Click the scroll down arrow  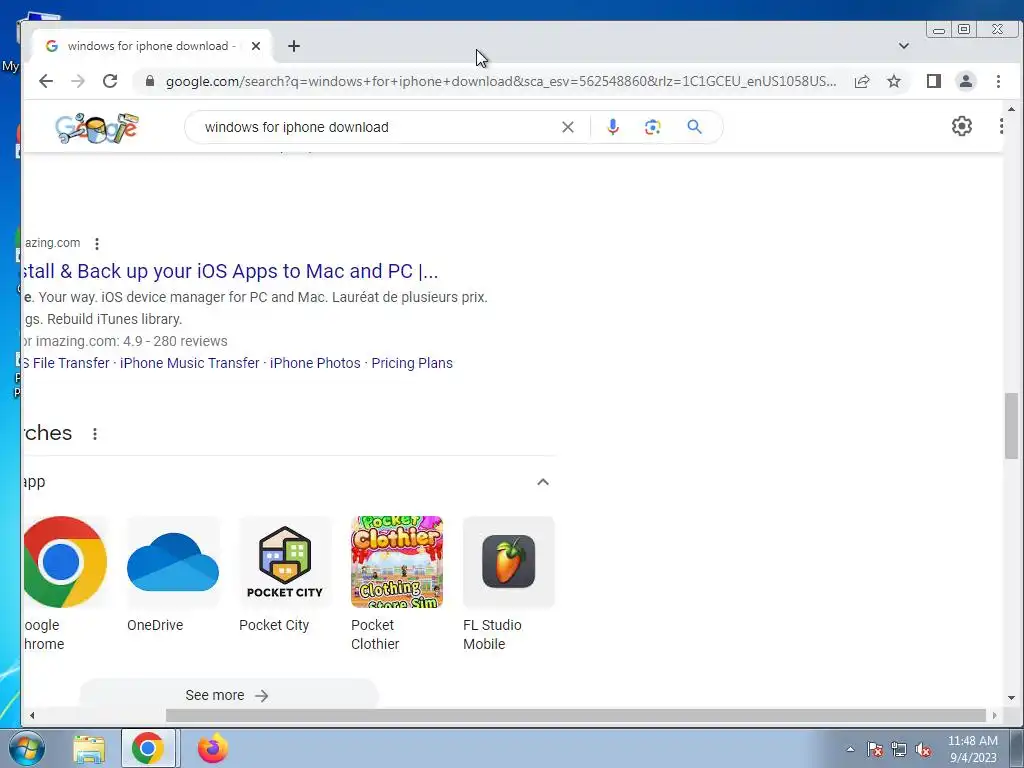[1011, 697]
